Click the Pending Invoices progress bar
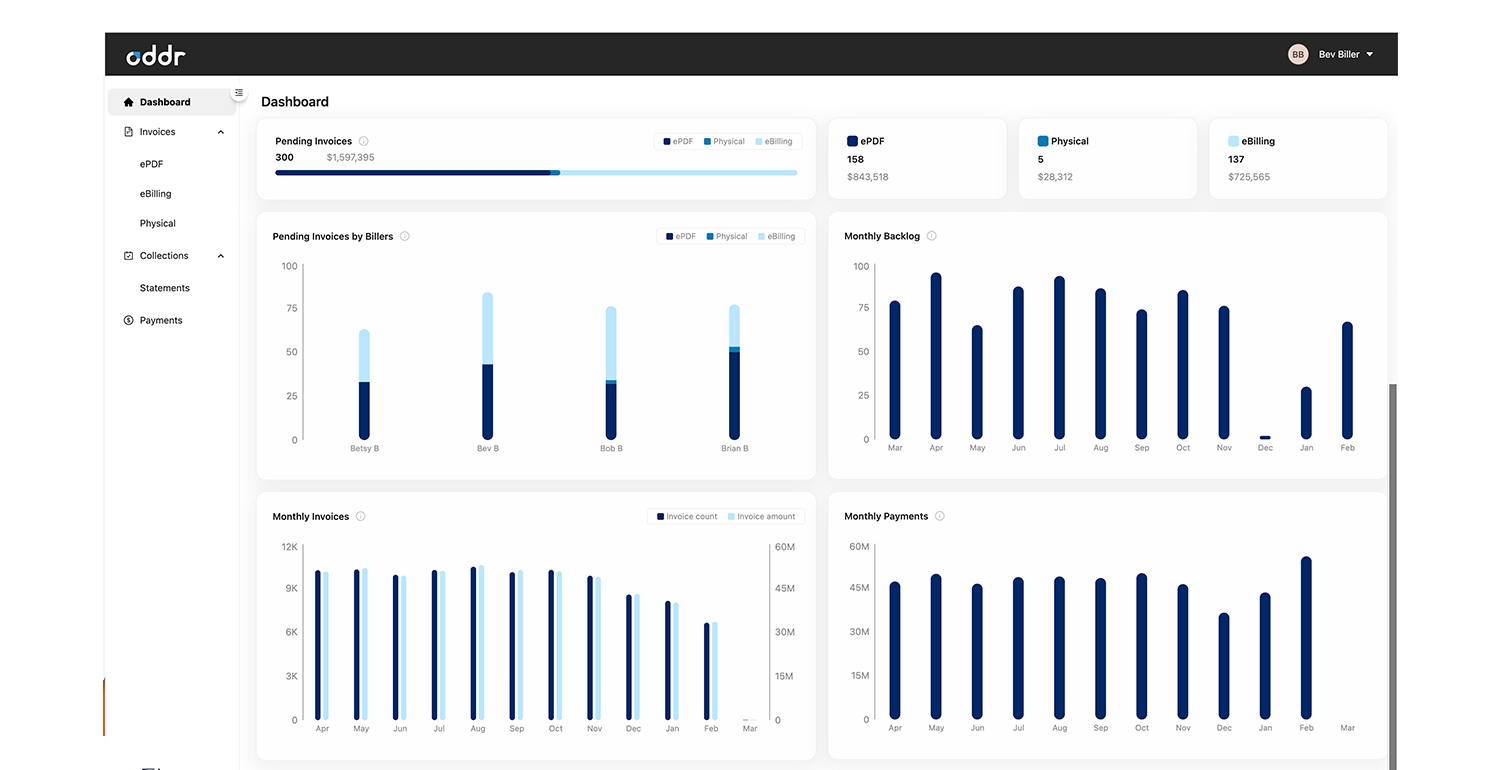The image size is (1500, 770). click(536, 173)
